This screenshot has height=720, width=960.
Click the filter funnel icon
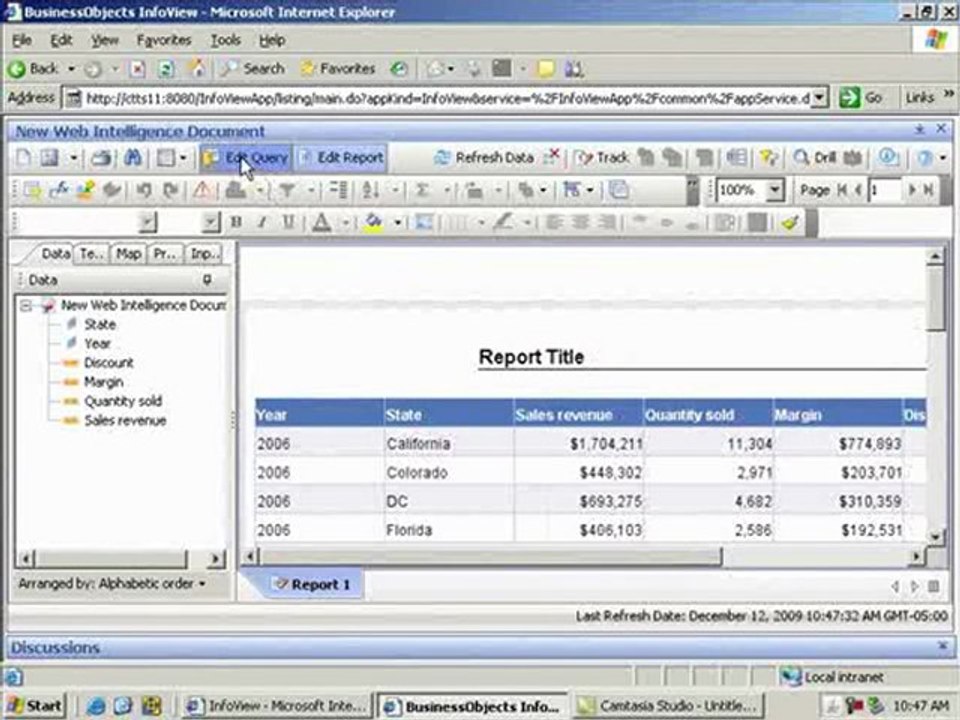point(287,190)
